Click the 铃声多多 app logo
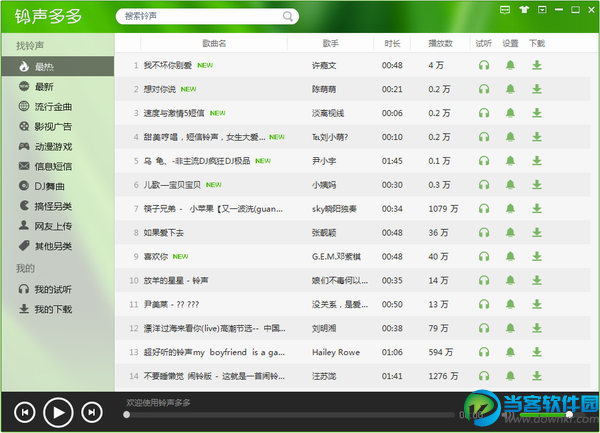The image size is (600, 433). [x=49, y=16]
